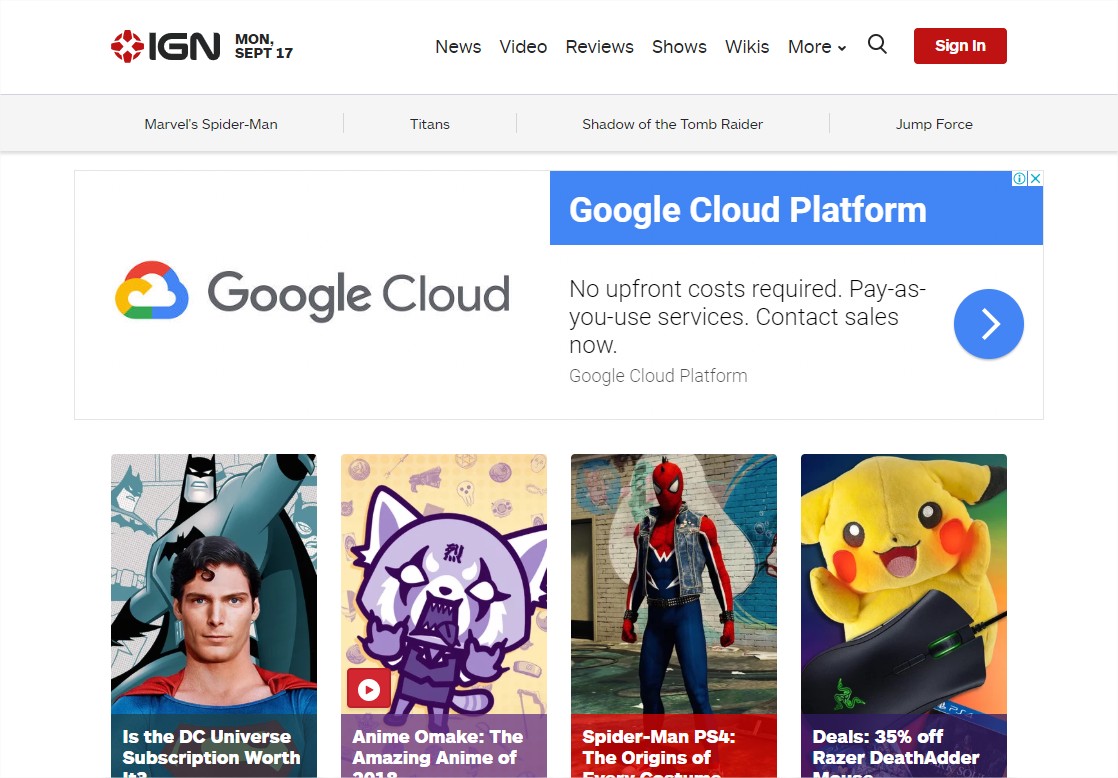Open the Spider-Man PS4 costumes article
The image size is (1118, 778).
[x=674, y=615]
